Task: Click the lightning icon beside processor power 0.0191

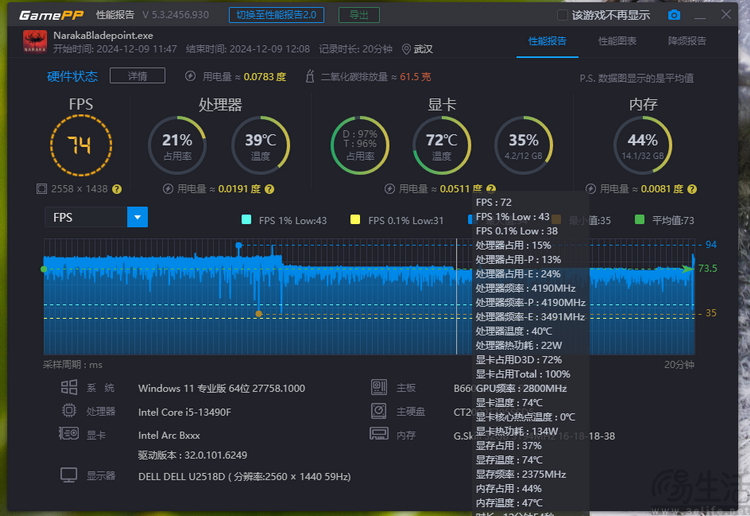Action: [x=168, y=189]
